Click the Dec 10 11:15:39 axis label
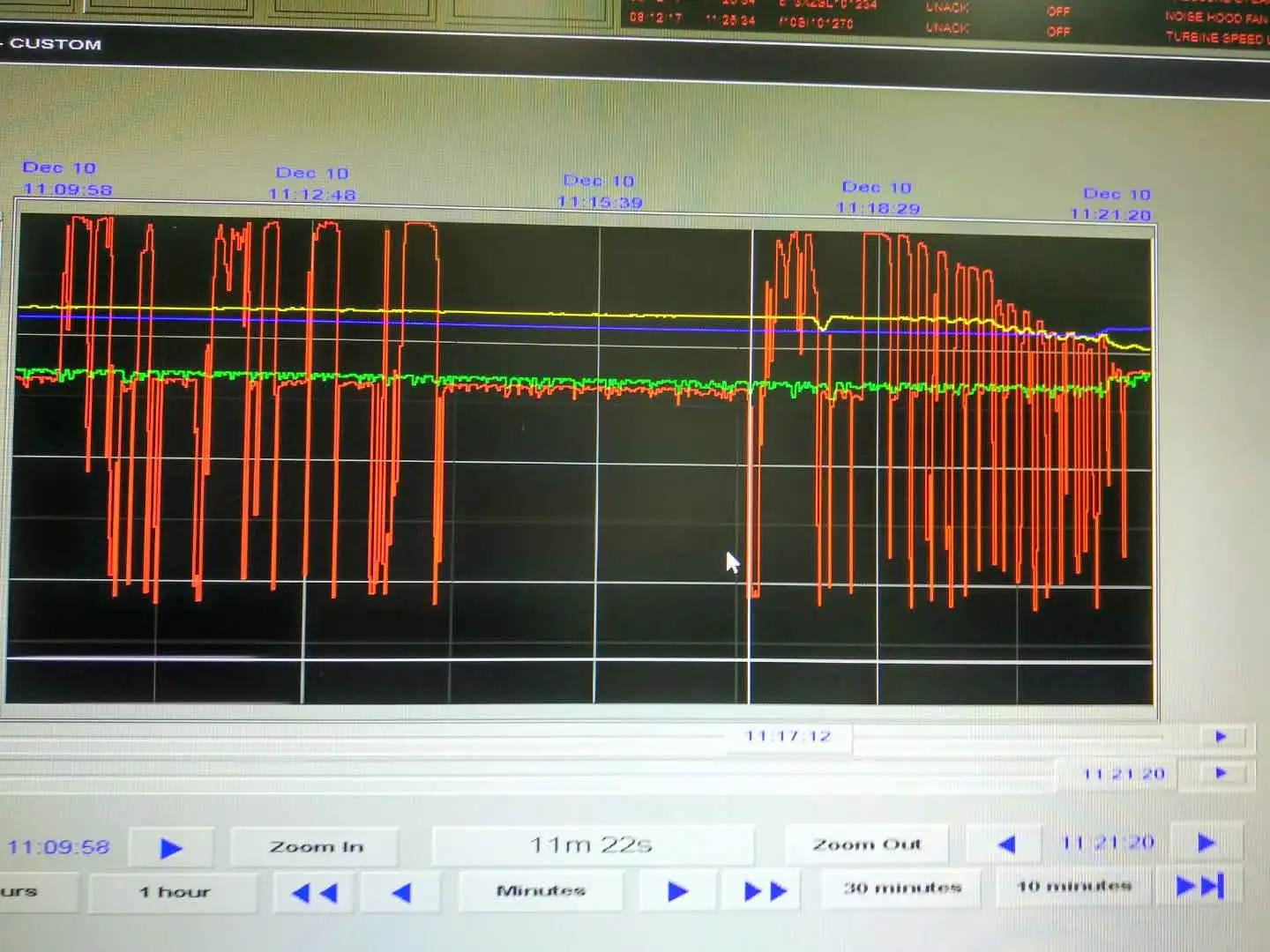Viewport: 1270px width, 952px height. click(x=600, y=191)
